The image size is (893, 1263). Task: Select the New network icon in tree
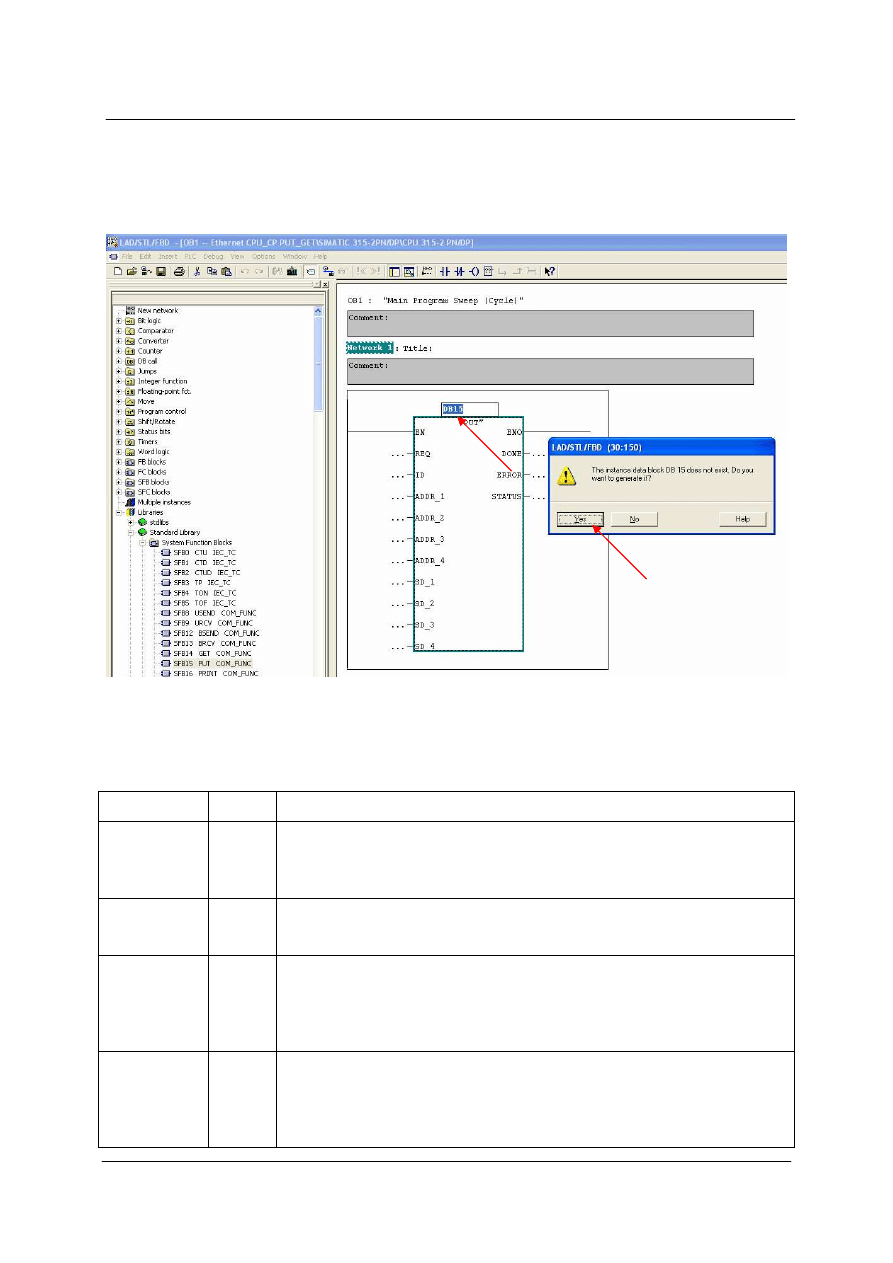(130, 311)
